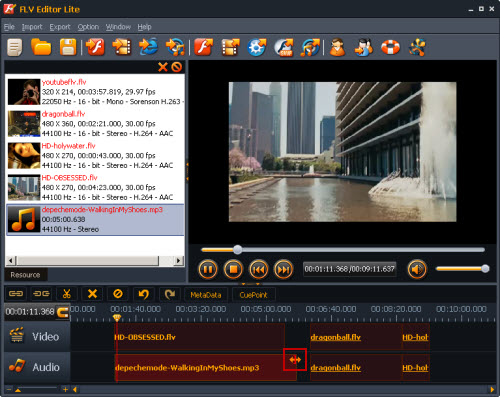Click the Video track header

click(37, 336)
